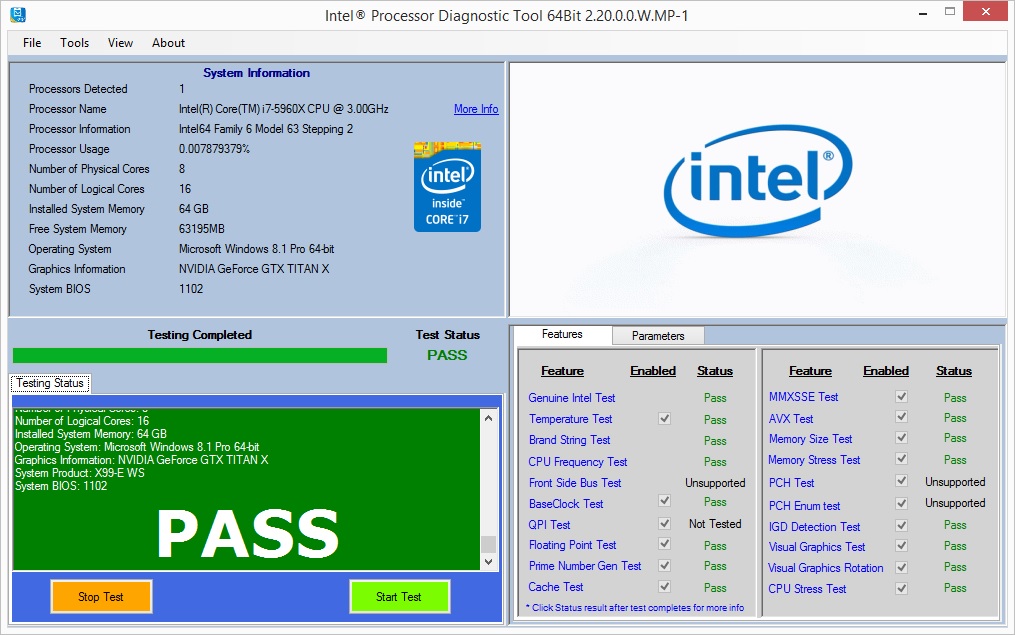
Task: Select the Testing Status tab
Action: [x=50, y=383]
